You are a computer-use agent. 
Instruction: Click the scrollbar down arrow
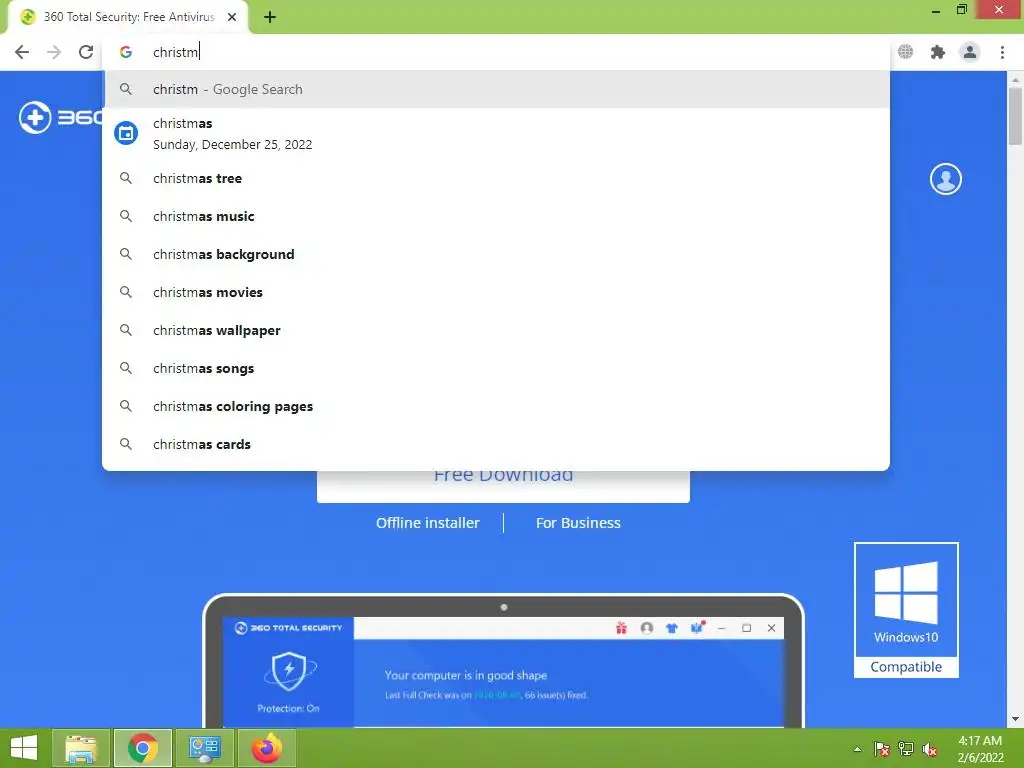click(1015, 719)
